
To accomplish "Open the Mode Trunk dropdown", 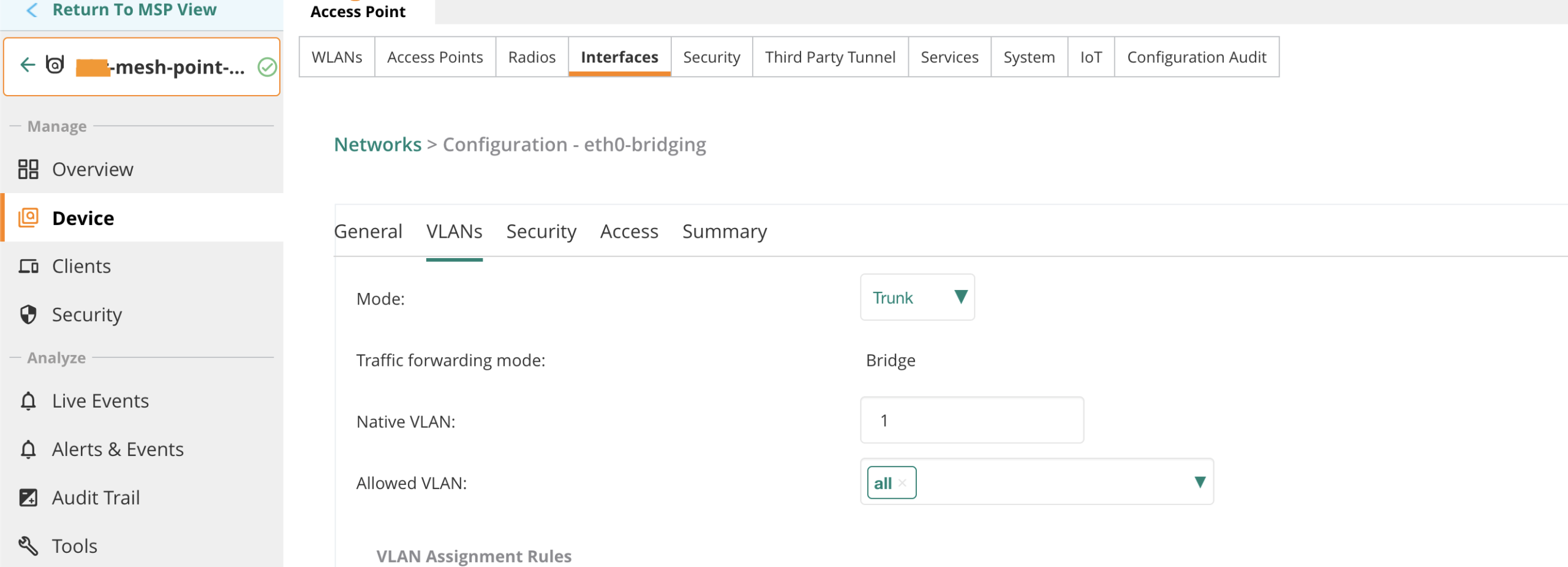I will 916,297.
